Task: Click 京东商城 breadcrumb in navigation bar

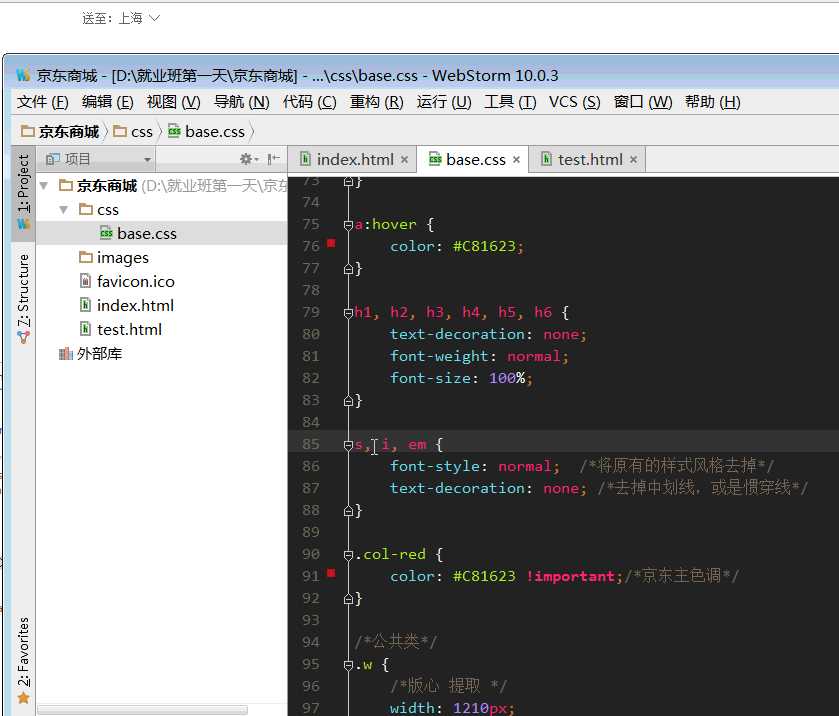Action: coord(60,132)
